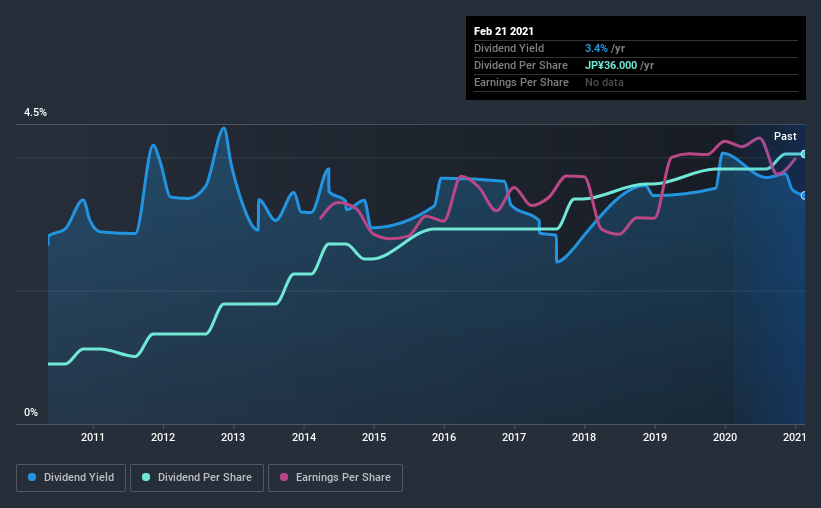Click the Feb 21 2021 tooltip date
The width and height of the screenshot is (821, 508).
tap(504, 31)
